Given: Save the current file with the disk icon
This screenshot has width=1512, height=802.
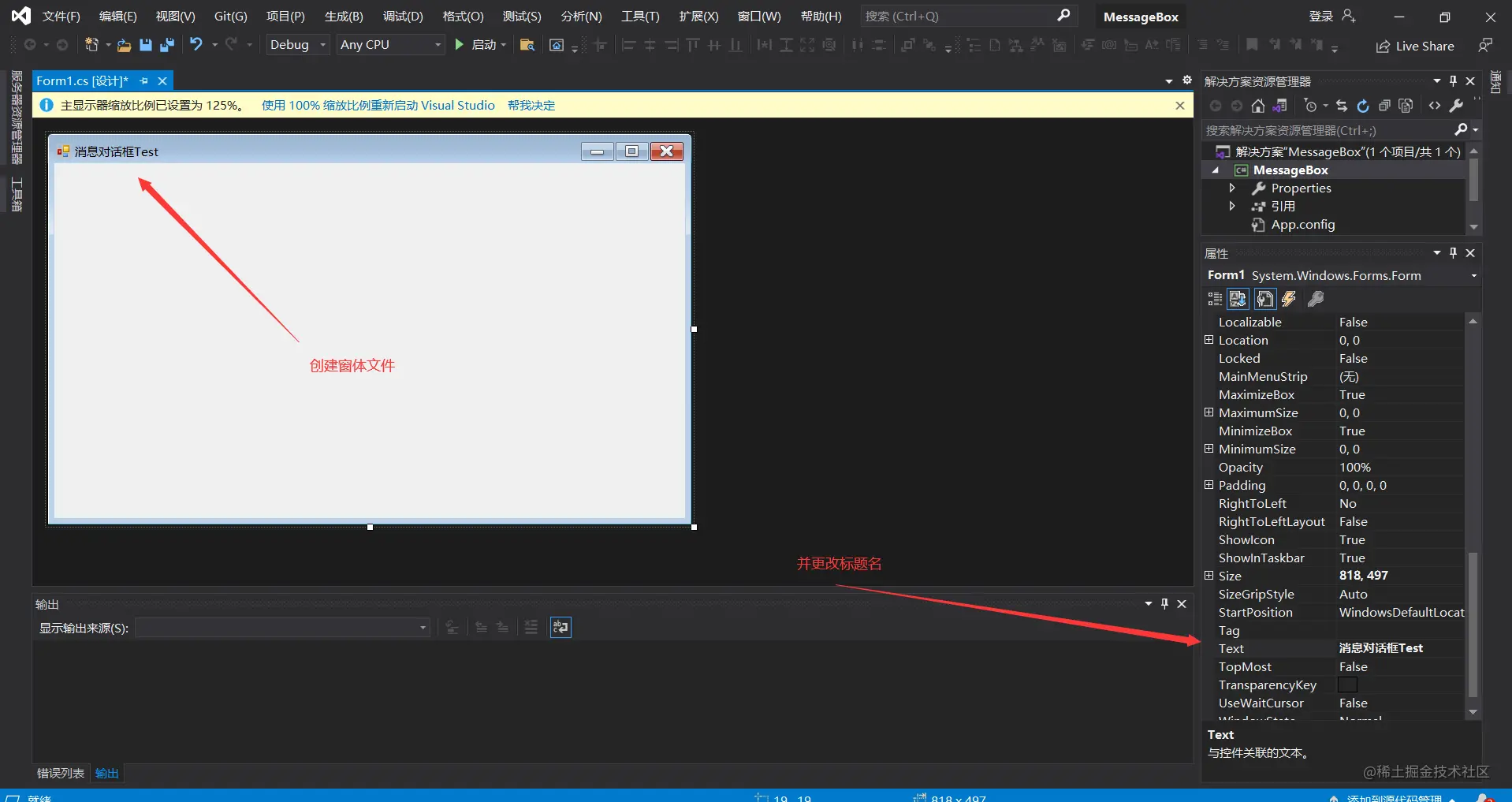Looking at the screenshot, I should [145, 45].
